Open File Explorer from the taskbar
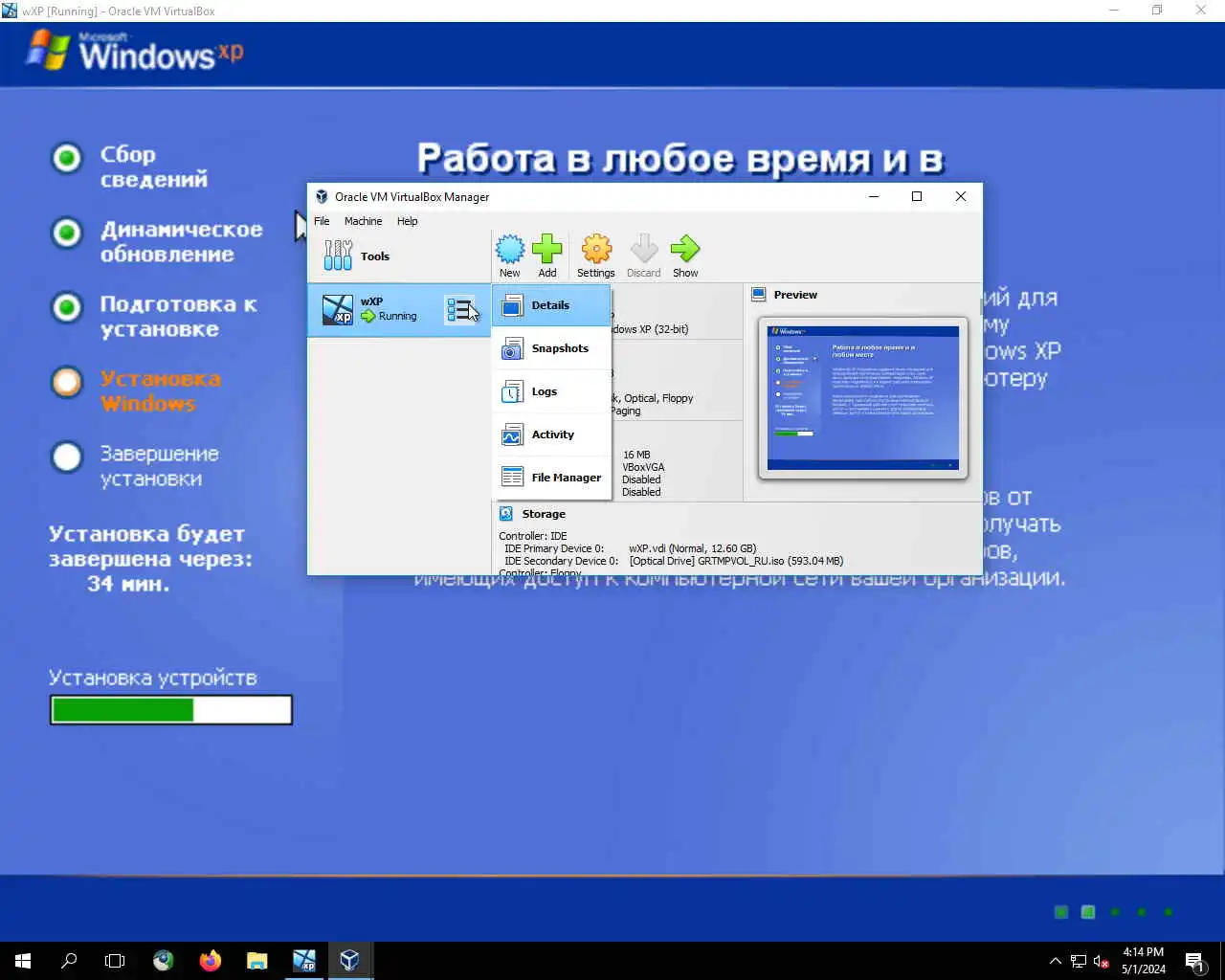 coord(256,961)
